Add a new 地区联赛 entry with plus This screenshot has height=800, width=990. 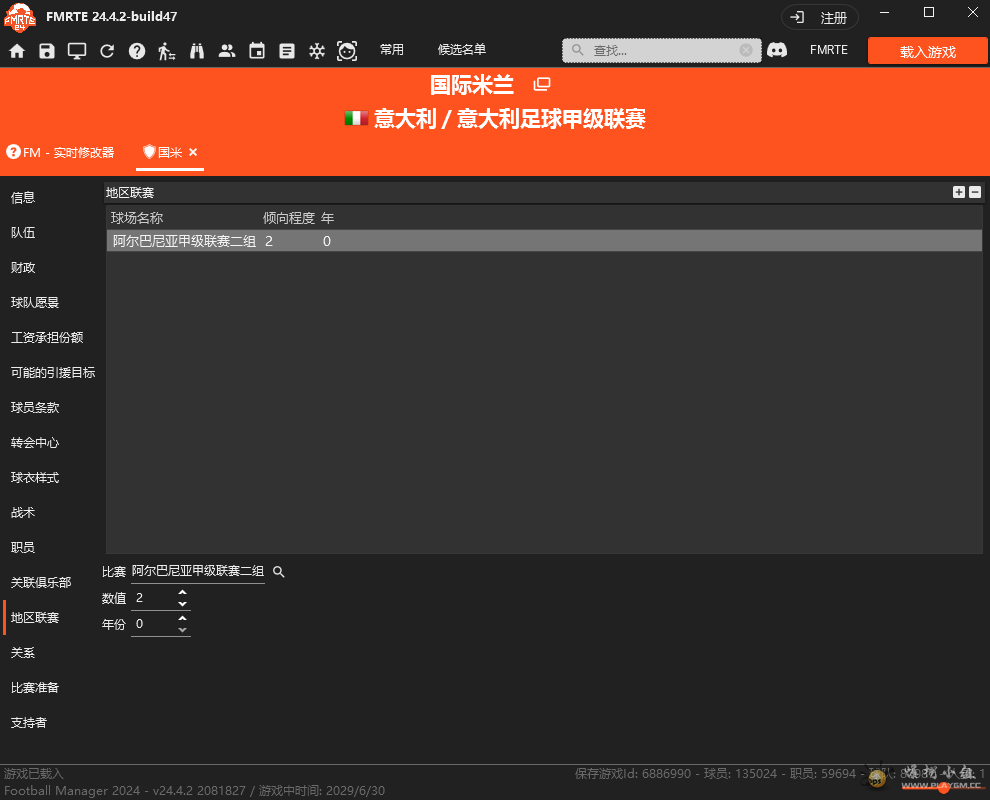click(959, 192)
